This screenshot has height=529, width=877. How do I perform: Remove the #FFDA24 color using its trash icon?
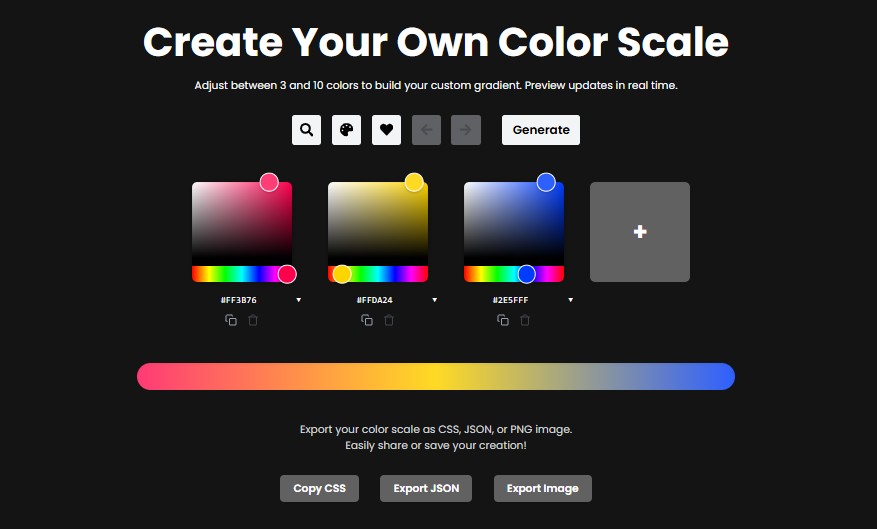[389, 320]
